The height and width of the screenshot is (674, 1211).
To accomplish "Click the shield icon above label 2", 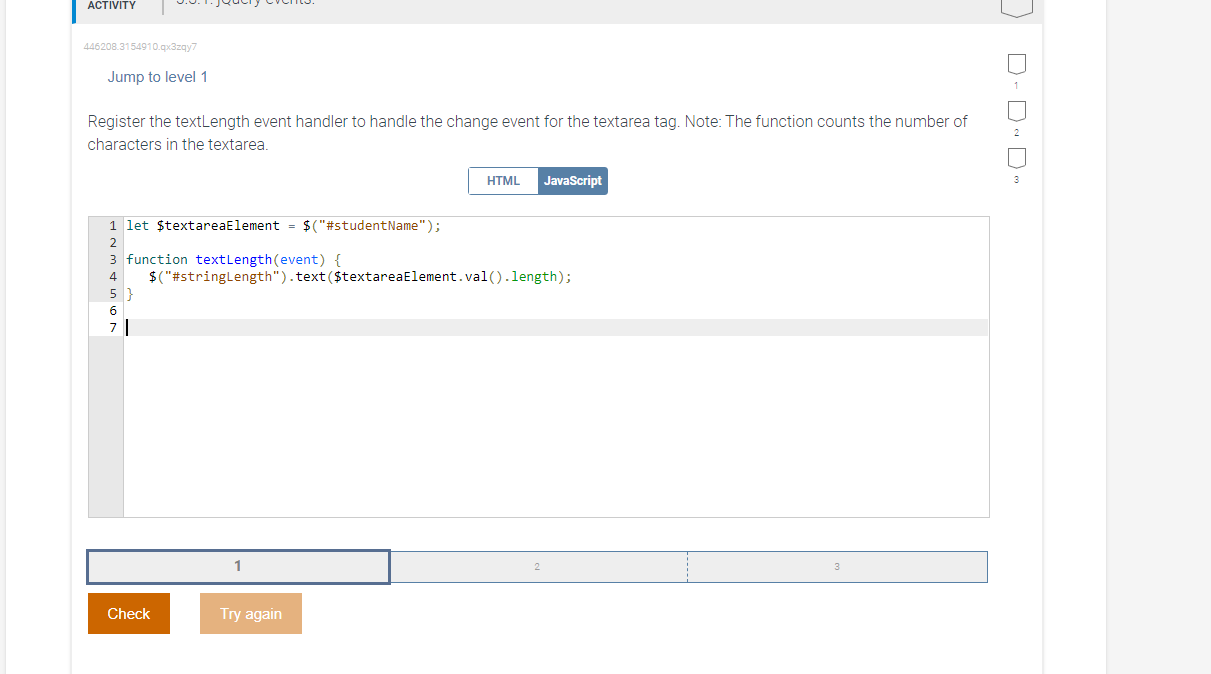I will tap(1016, 112).
